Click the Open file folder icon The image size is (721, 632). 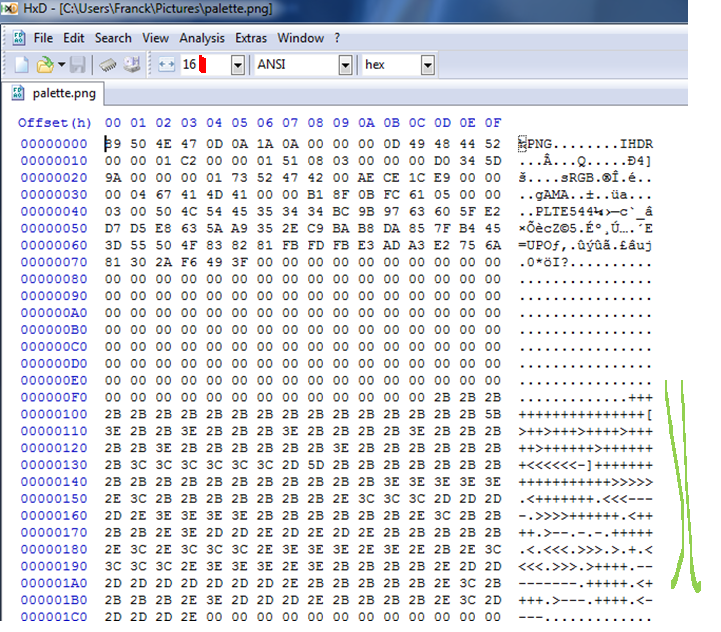point(44,65)
